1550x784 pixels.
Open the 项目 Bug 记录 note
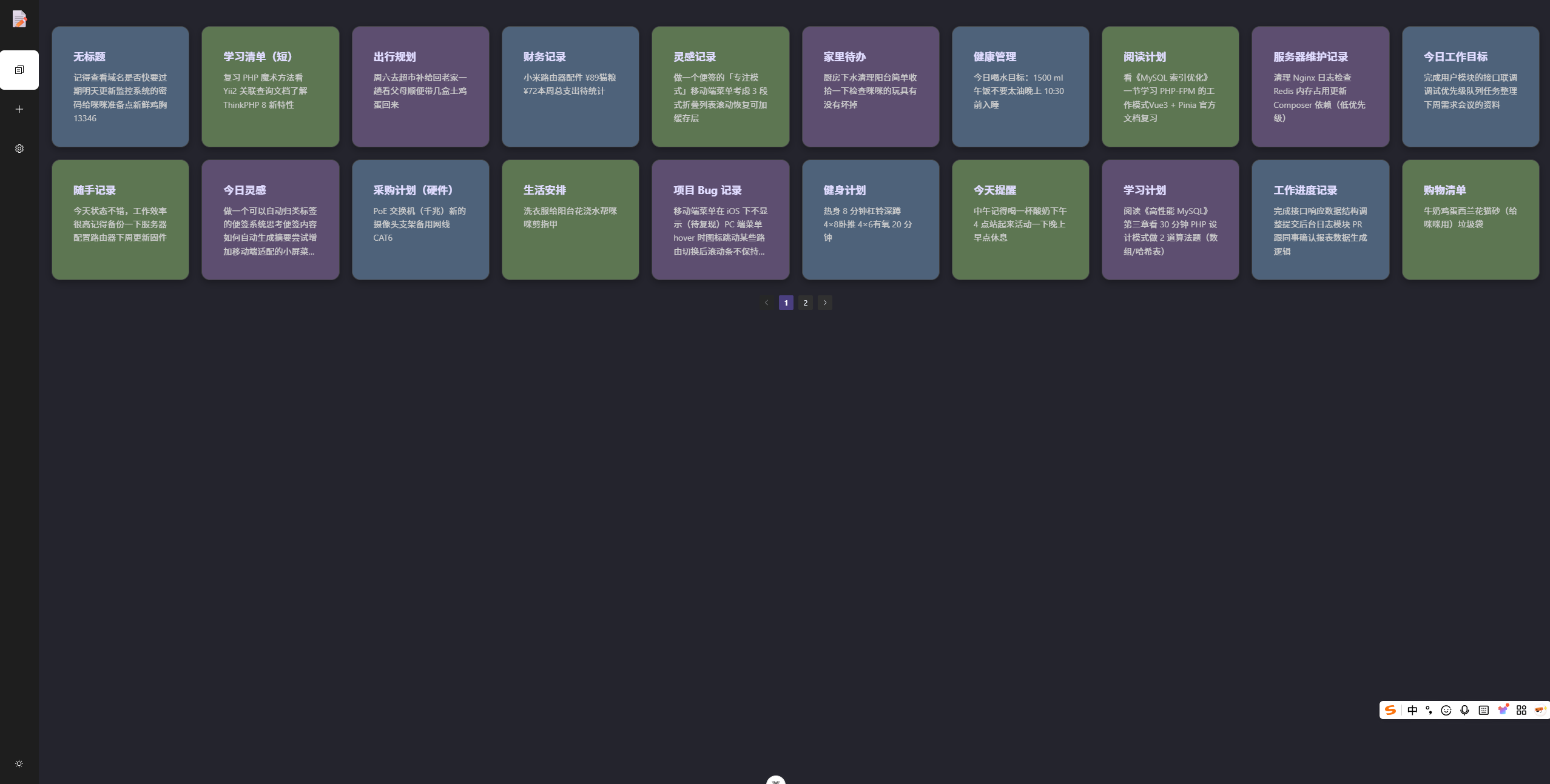(x=720, y=219)
